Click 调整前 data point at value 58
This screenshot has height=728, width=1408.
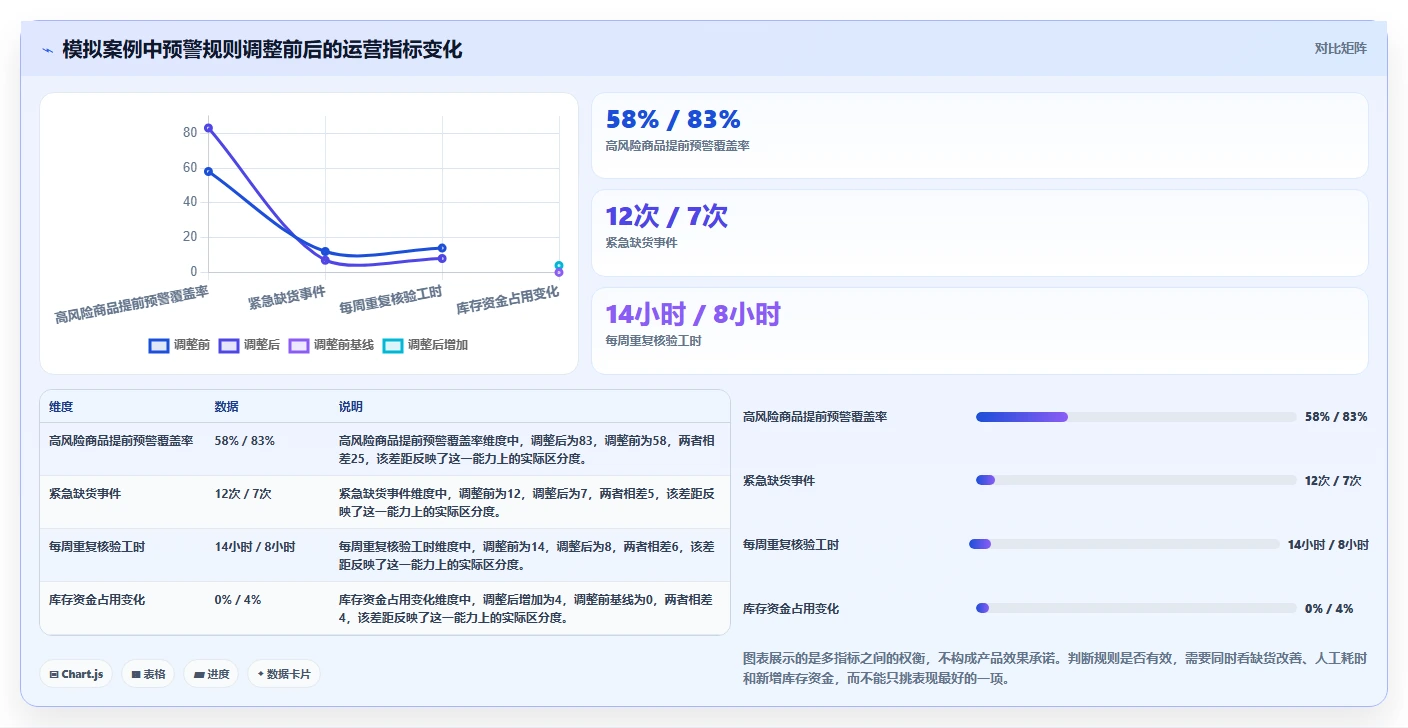click(208, 171)
